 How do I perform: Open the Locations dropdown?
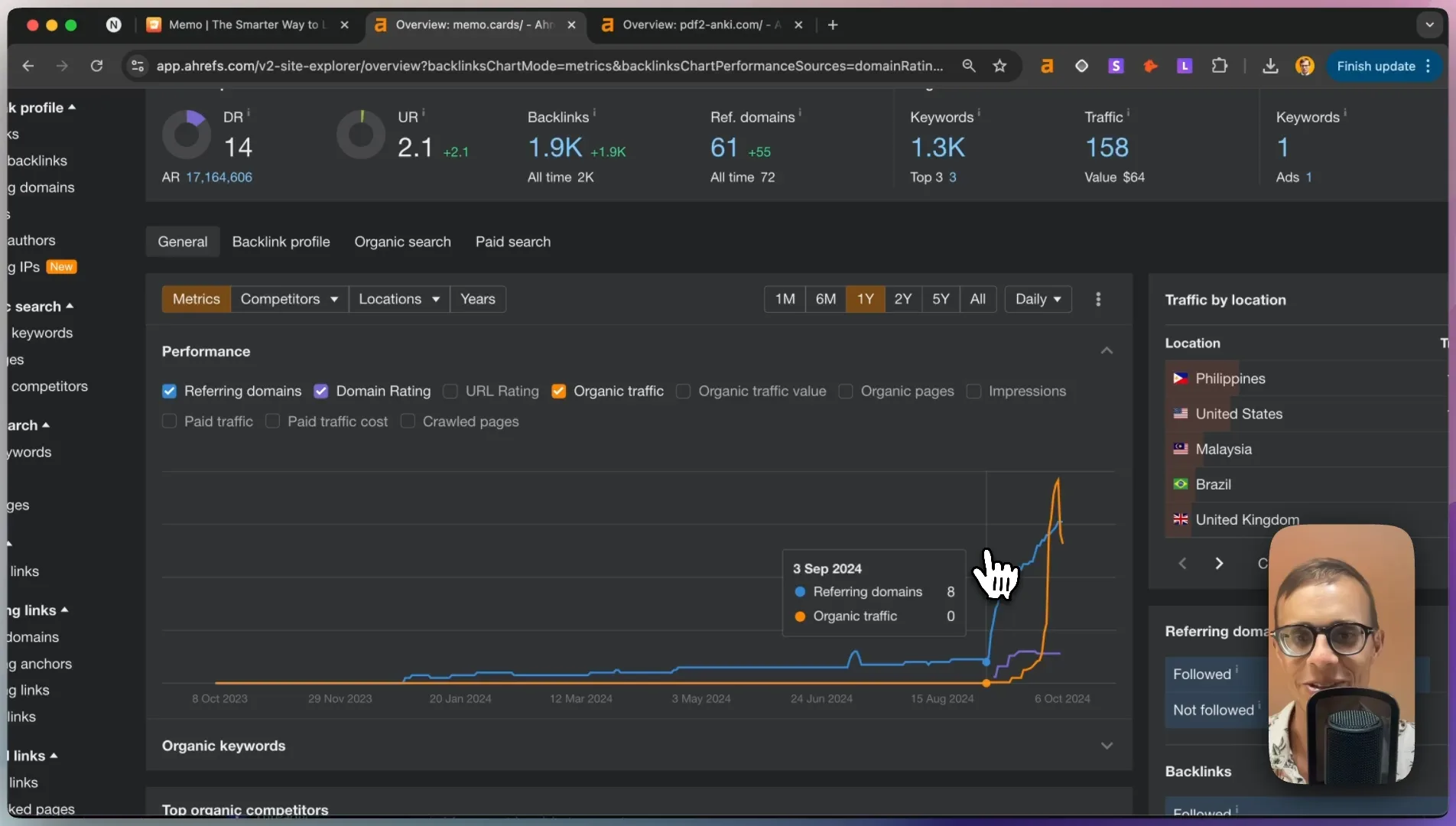(399, 299)
